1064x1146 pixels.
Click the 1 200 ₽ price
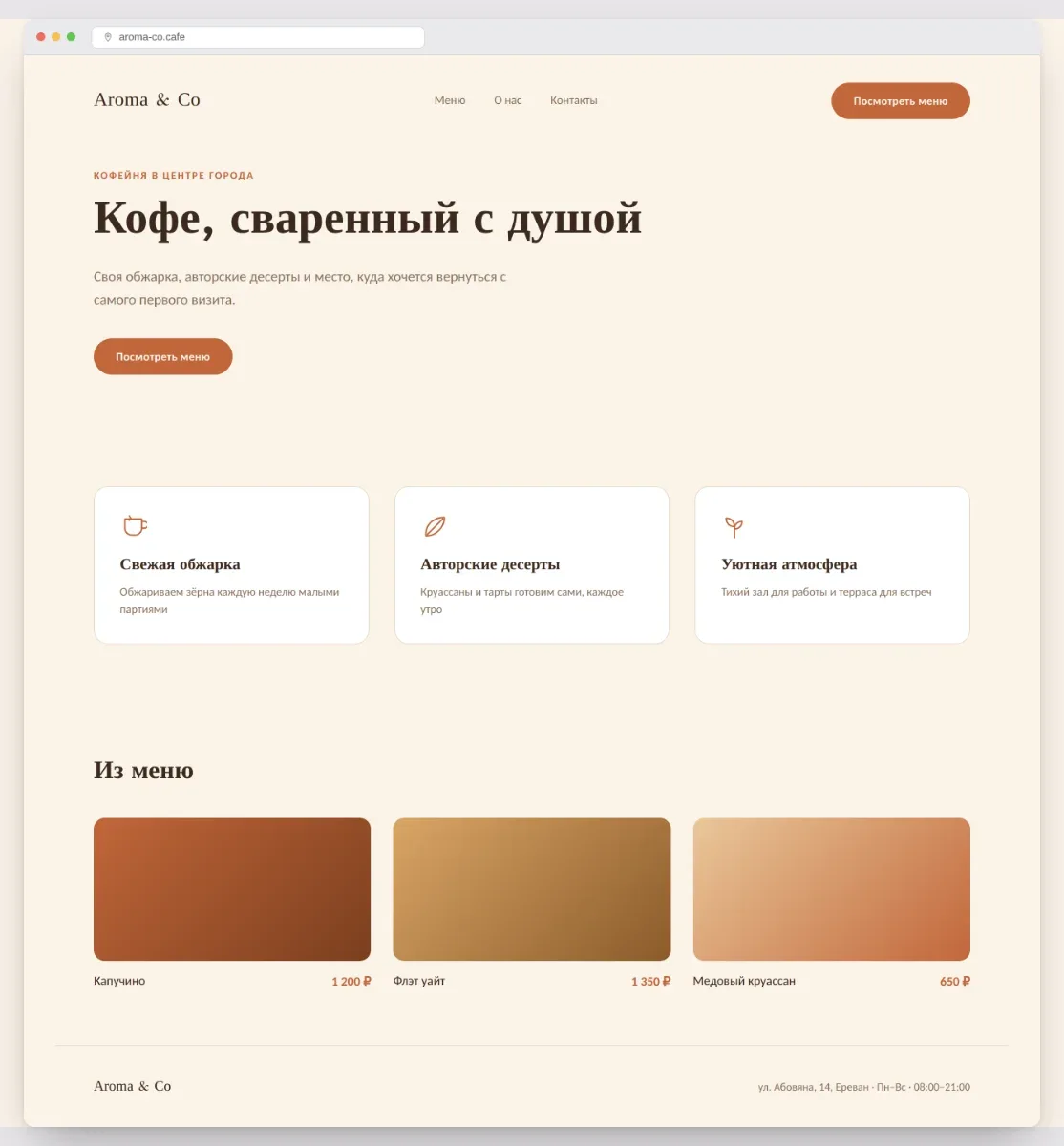[351, 981]
